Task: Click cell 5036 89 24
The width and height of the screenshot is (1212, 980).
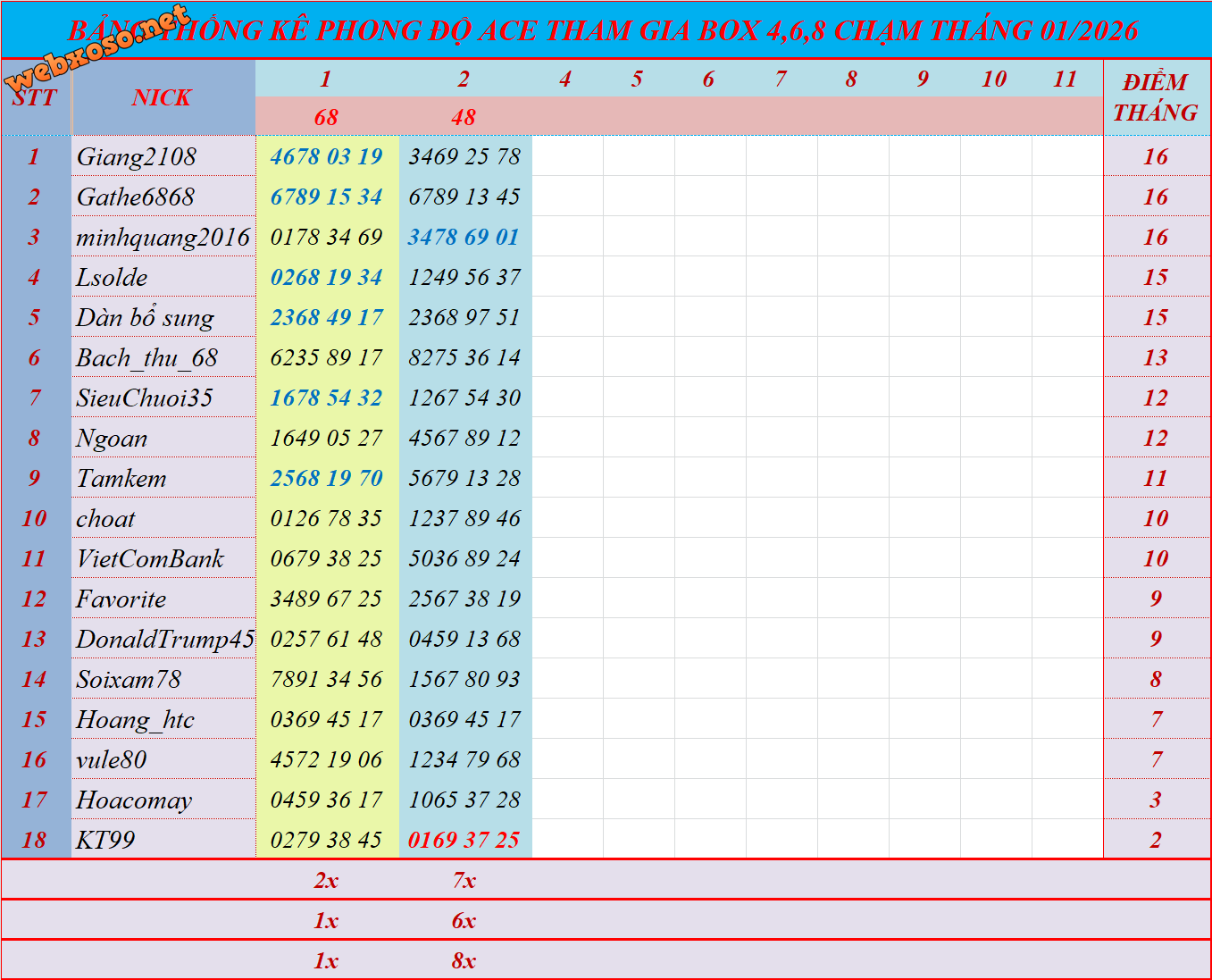Action: 464,558
